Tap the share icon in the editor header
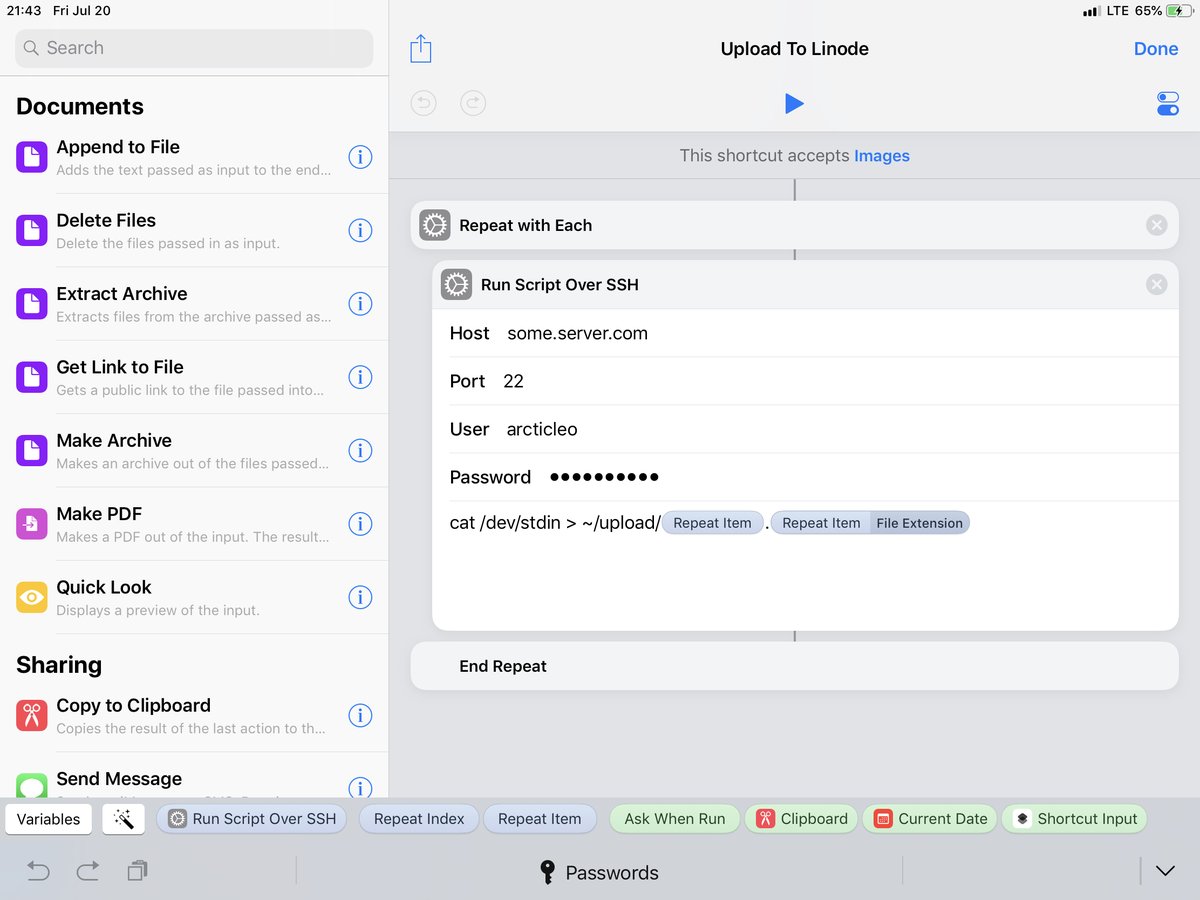Screen dimensions: 1200x900 tap(421, 49)
